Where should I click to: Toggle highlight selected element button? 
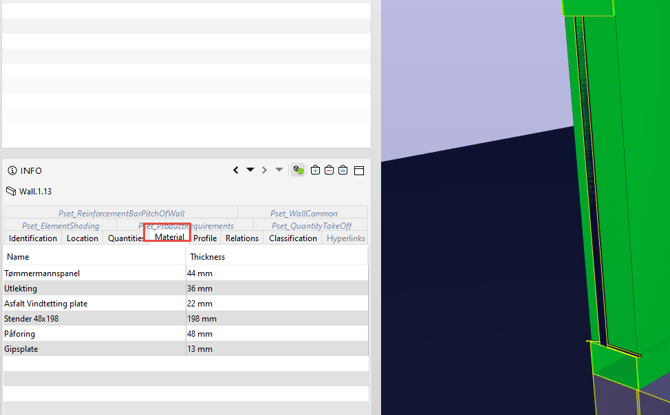pyautogui.click(x=298, y=170)
